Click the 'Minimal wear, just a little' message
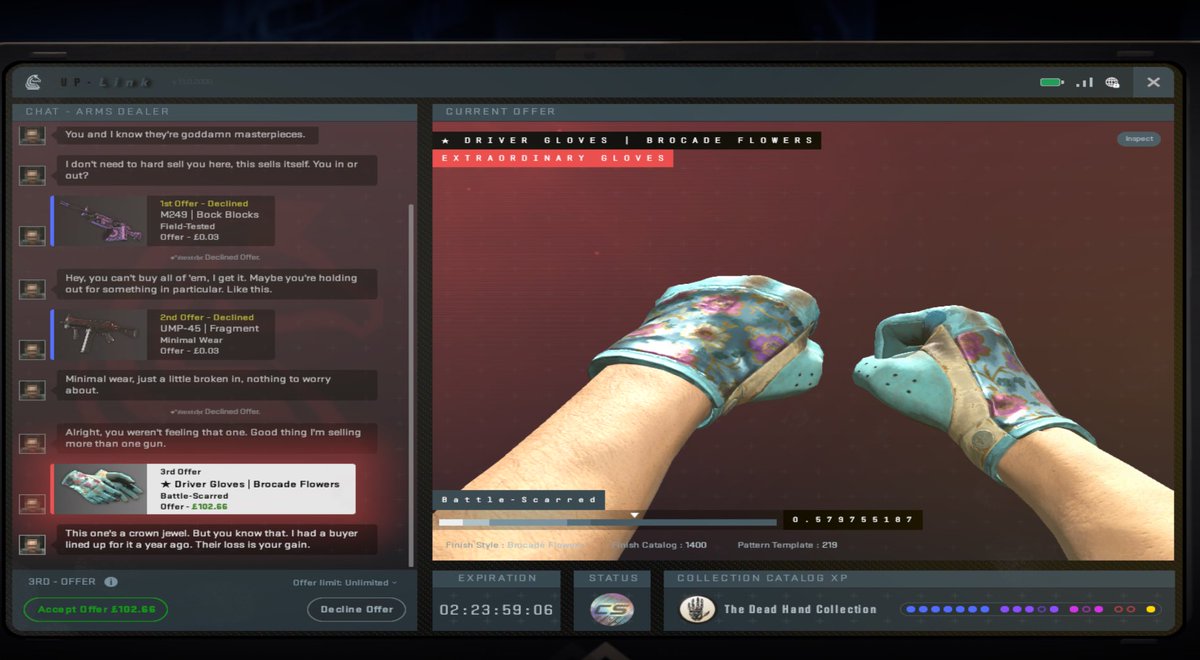The image size is (1200, 660). pos(217,385)
